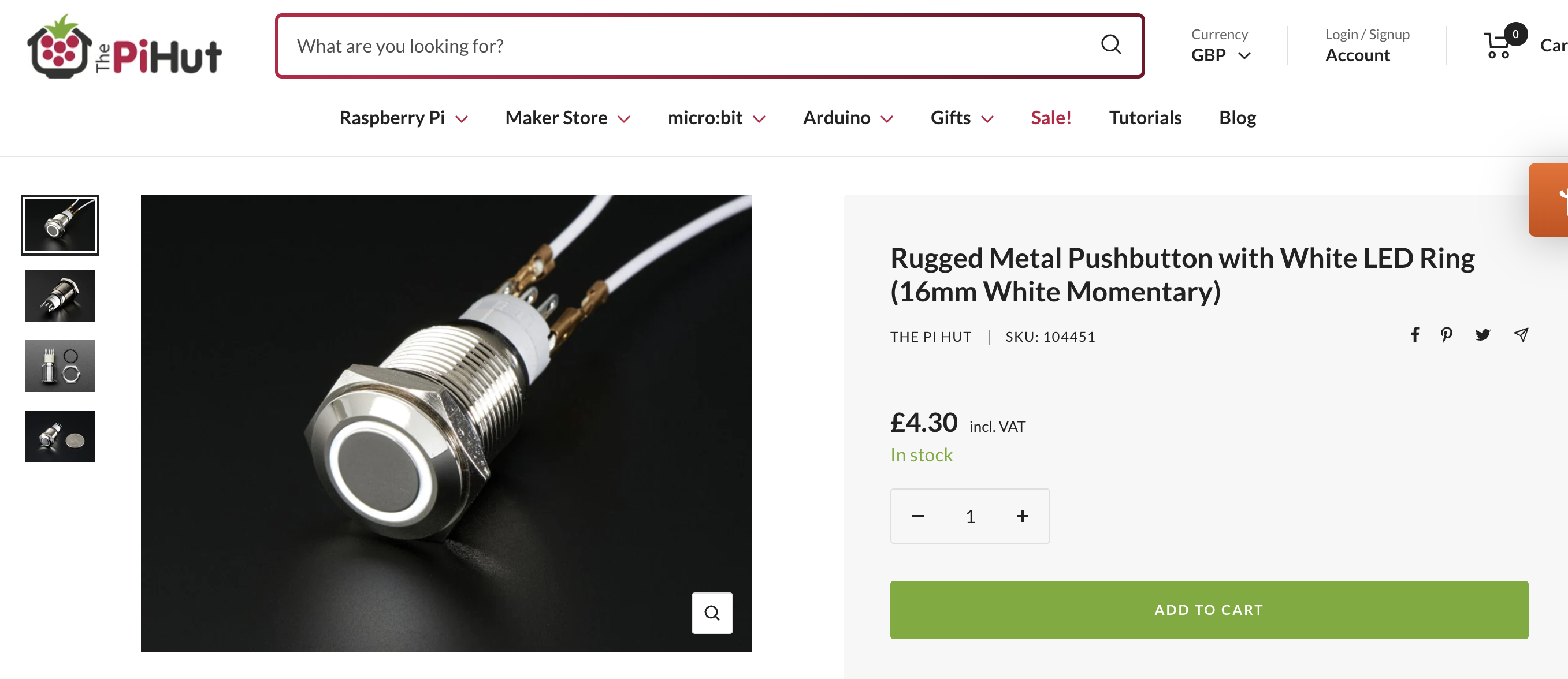Go to The Pi Hut homepage logo
1568x679 pixels.
pos(125,47)
